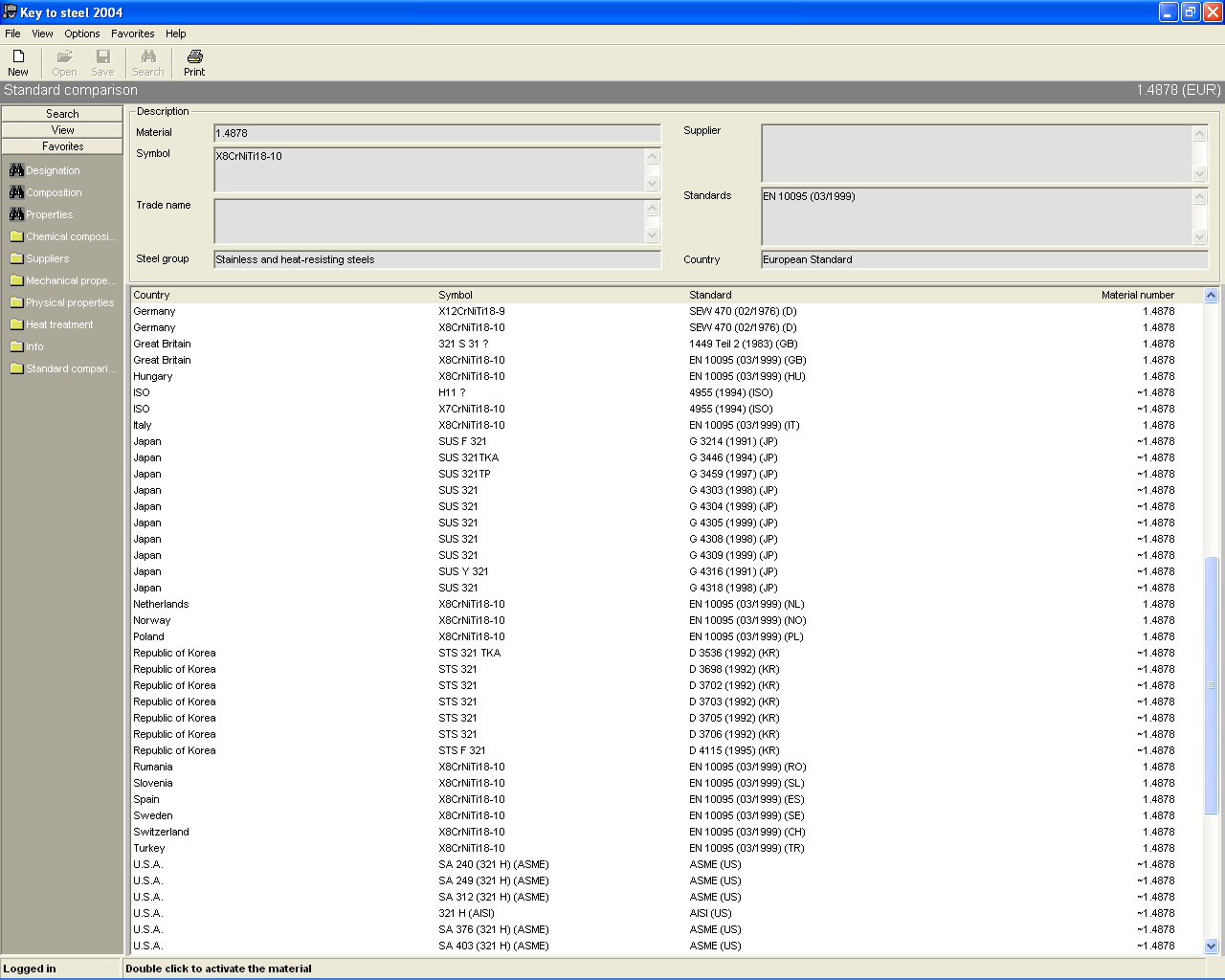Click the results list scroll up arrow
Viewport: 1225px width, 980px height.
(x=1211, y=296)
